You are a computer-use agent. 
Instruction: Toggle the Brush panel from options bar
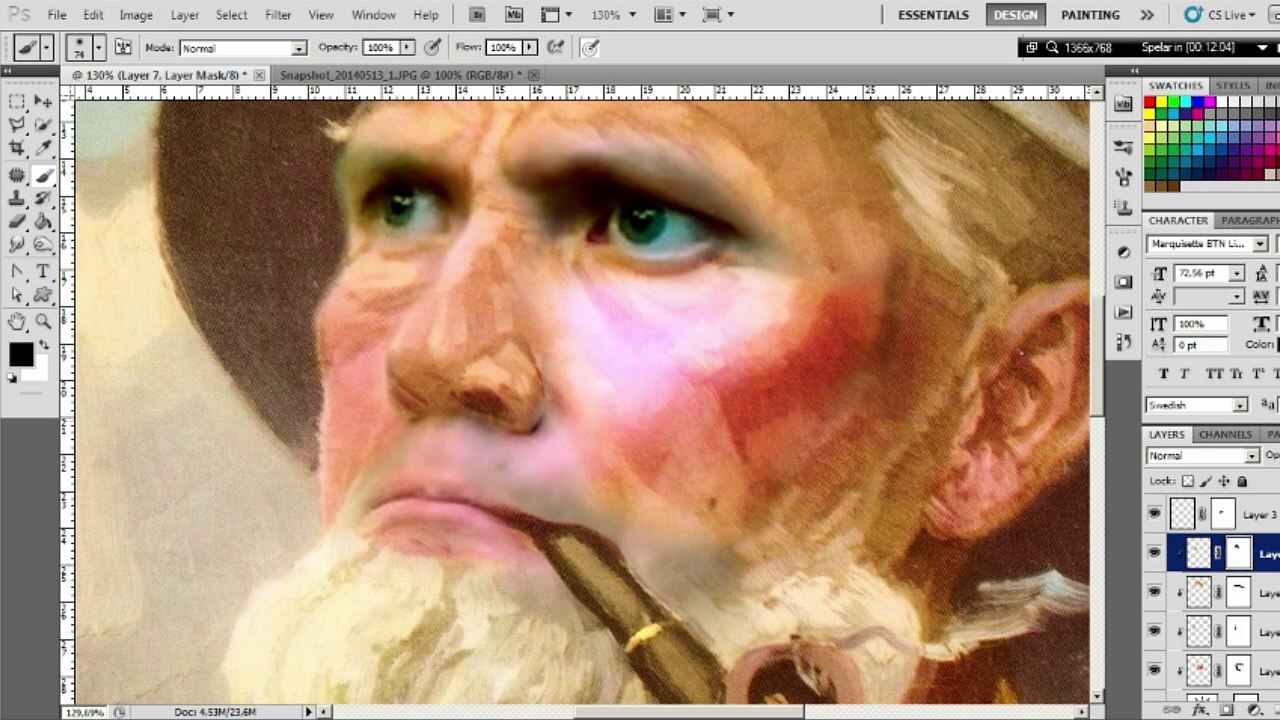pos(124,47)
